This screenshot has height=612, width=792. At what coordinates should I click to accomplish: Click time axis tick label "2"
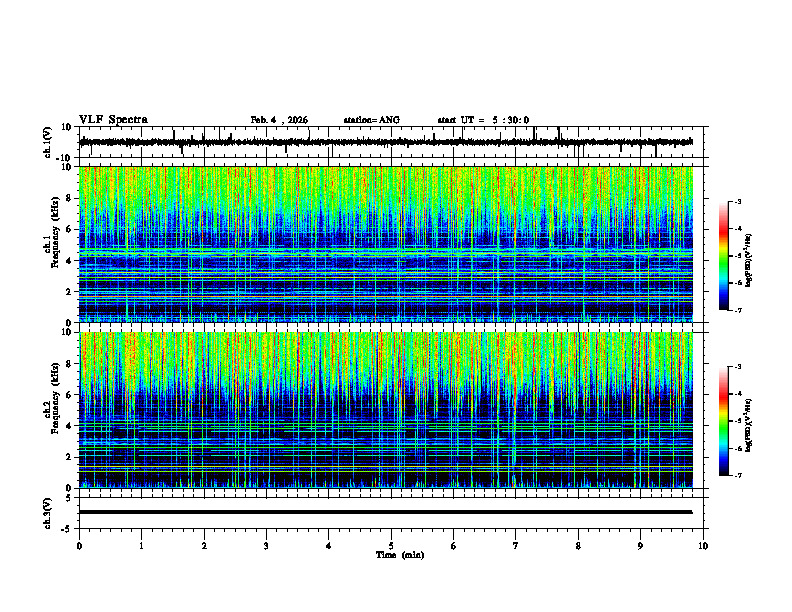[204, 546]
